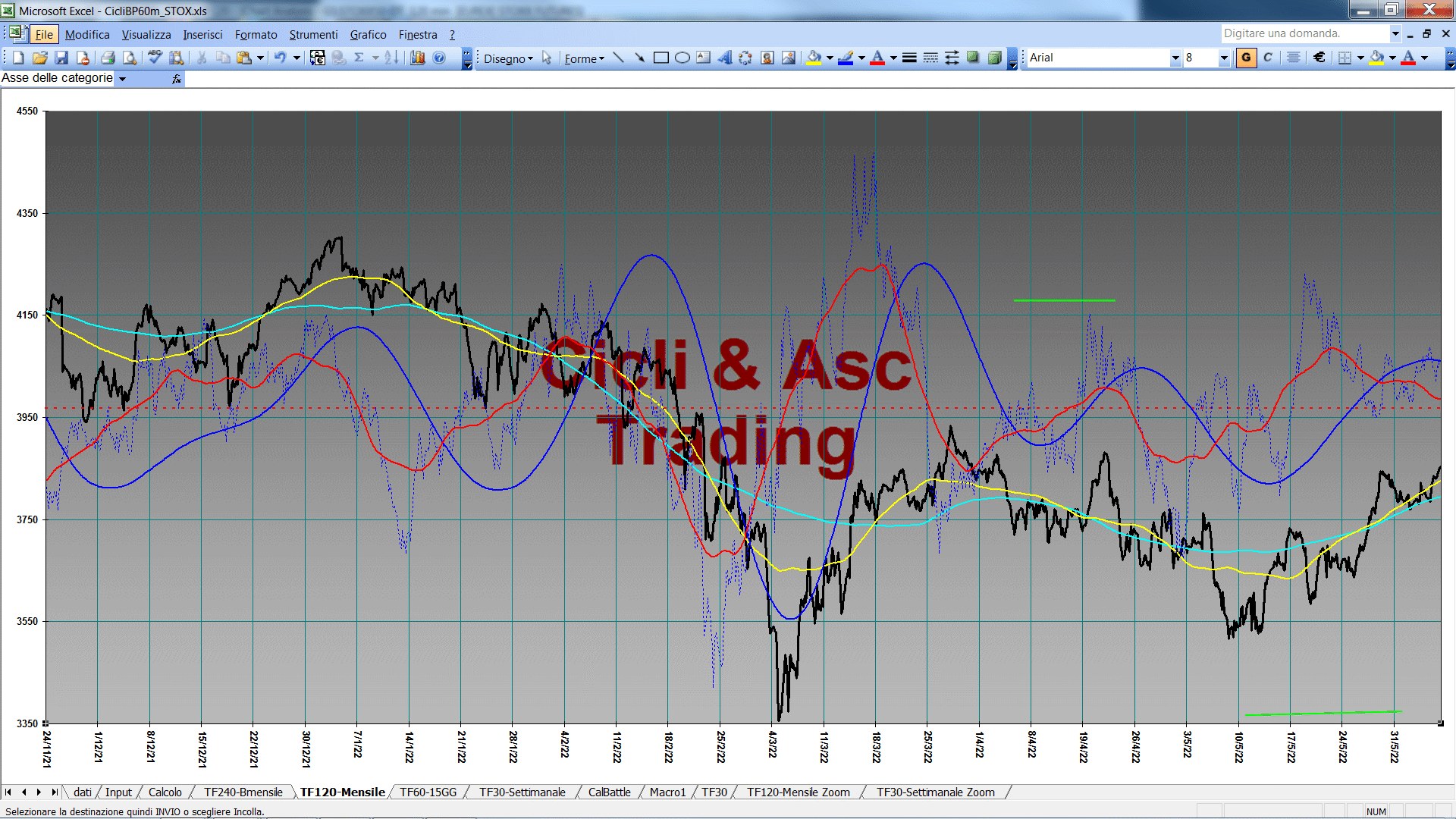Choose the Select Objects pointer tool
Image resolution: width=1456 pixels, height=819 pixels.
tap(547, 58)
